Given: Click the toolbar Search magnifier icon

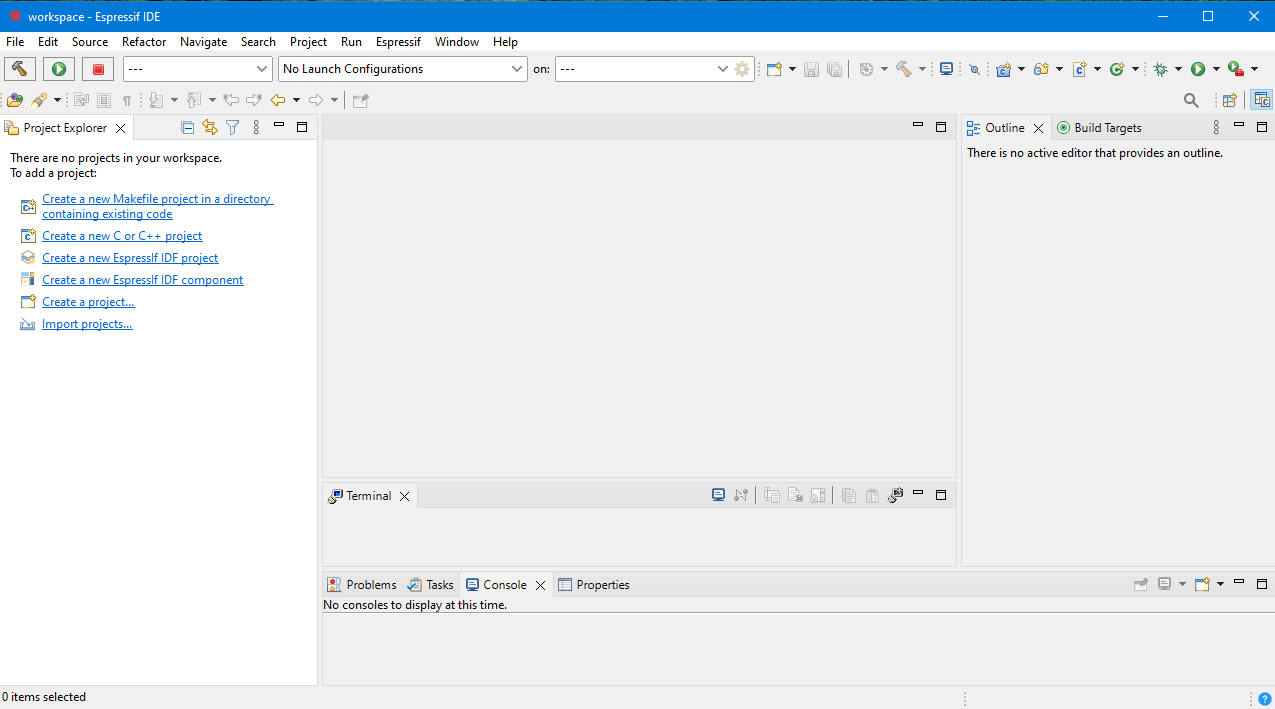Looking at the screenshot, I should (1191, 100).
